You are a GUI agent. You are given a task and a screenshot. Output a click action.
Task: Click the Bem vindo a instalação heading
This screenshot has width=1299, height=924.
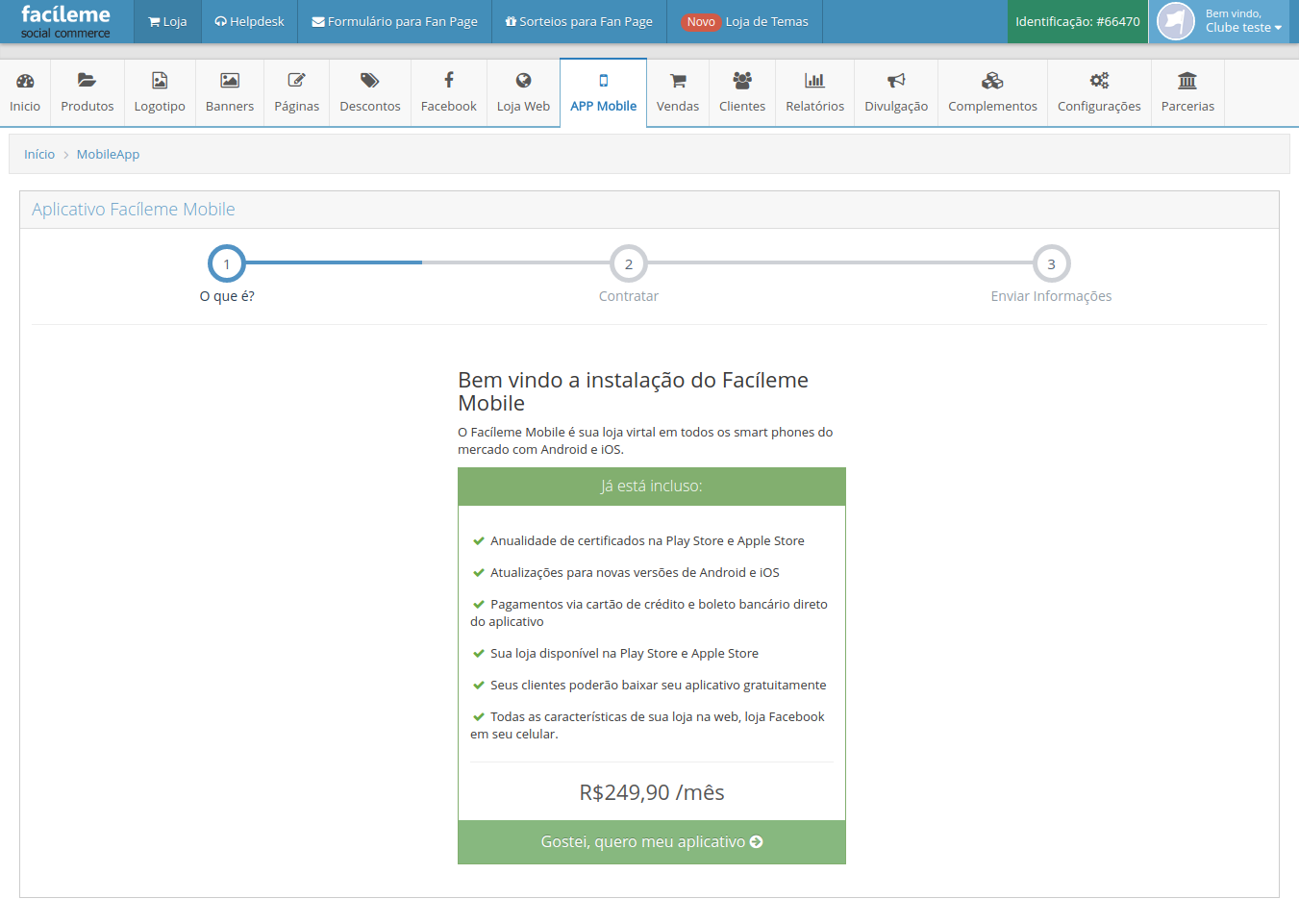[633, 391]
